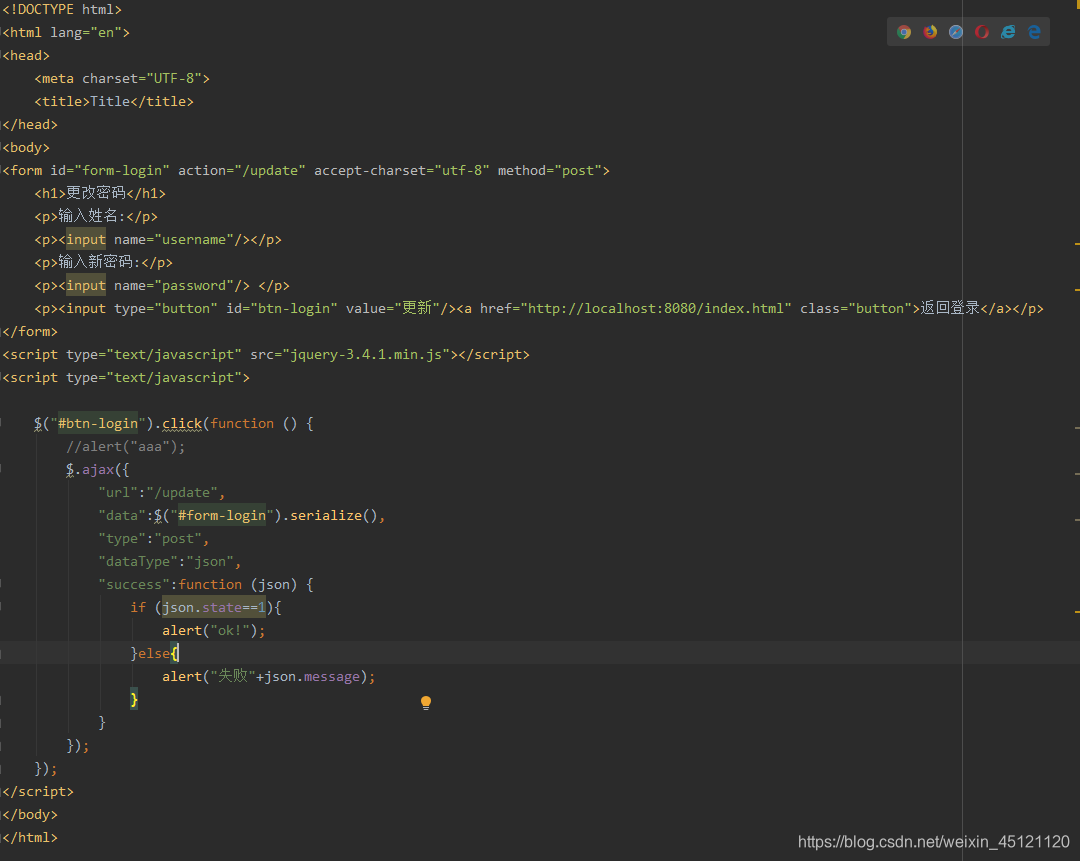Click the "url":"/update" property line
Screen dimensions: 1080x861
(x=162, y=492)
